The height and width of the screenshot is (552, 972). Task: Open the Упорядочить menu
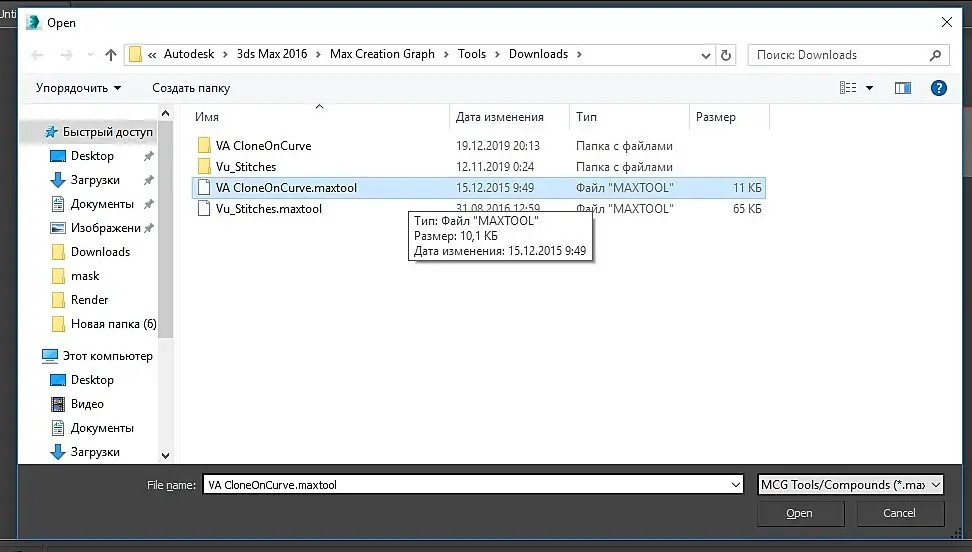pos(78,88)
